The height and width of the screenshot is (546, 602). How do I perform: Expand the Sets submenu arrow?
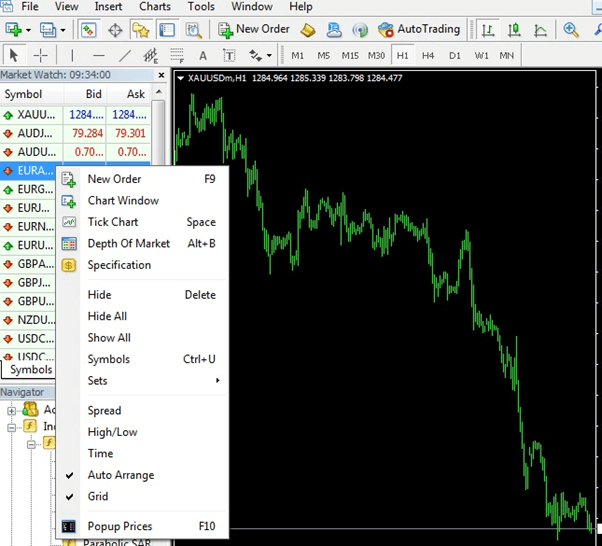click(x=218, y=381)
